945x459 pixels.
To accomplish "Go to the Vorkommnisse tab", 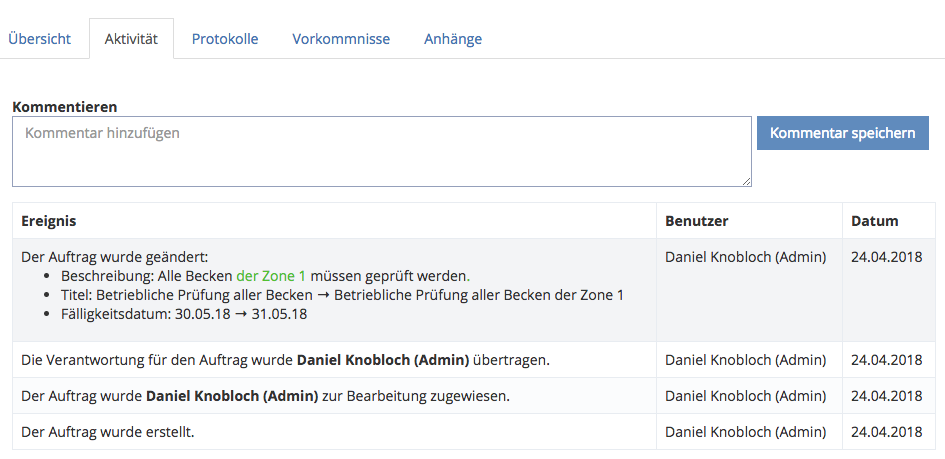I will click(341, 39).
